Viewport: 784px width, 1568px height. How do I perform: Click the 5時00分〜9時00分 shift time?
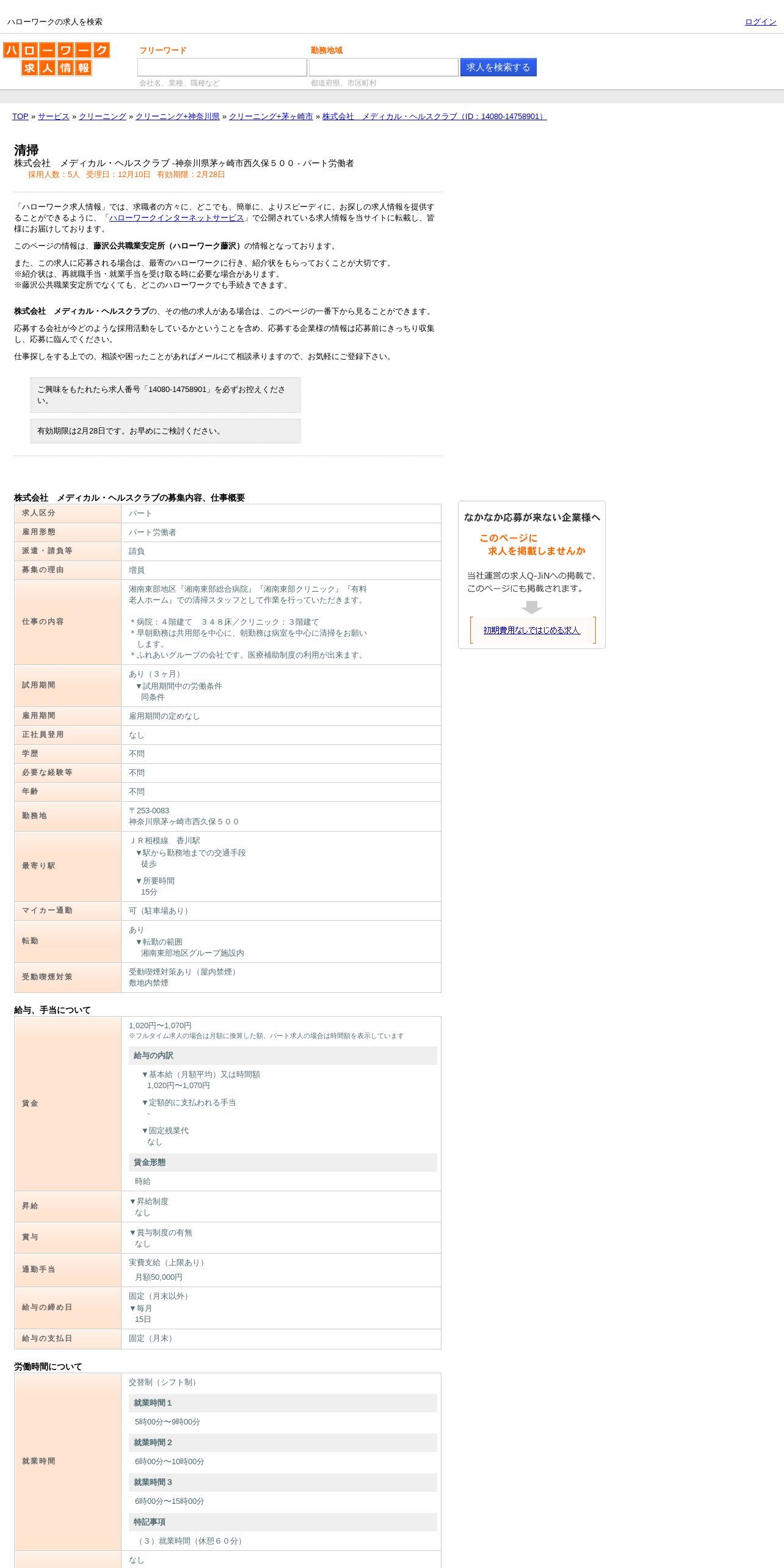tap(167, 1422)
